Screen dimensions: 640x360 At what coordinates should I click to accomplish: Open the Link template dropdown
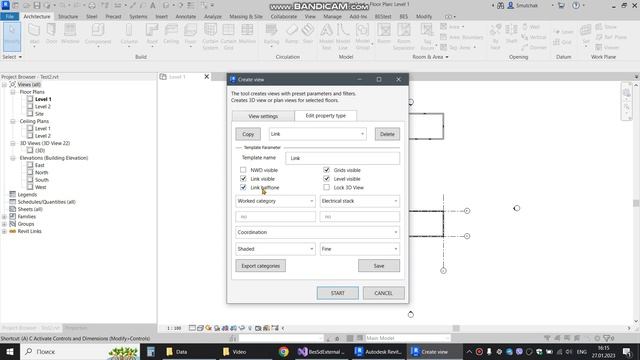coord(318,134)
